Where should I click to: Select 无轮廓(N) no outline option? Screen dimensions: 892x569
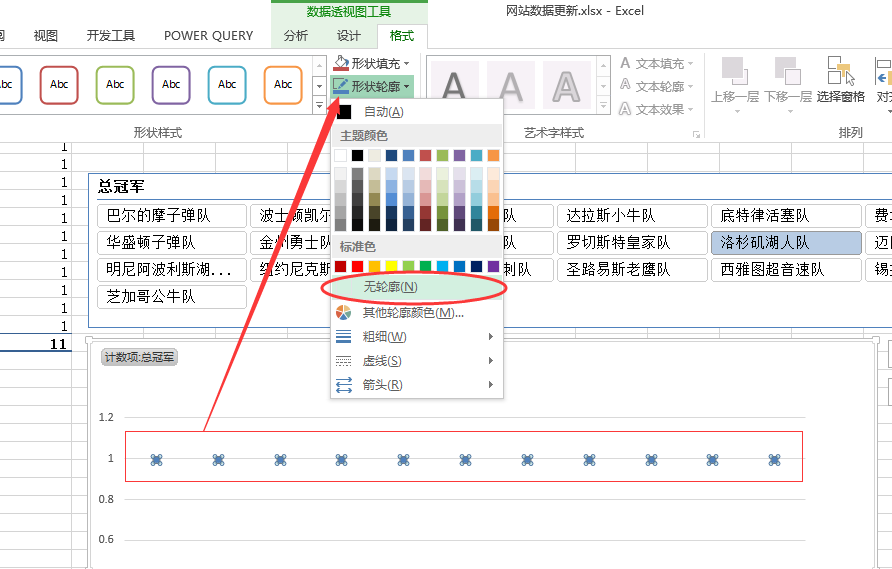(417, 287)
